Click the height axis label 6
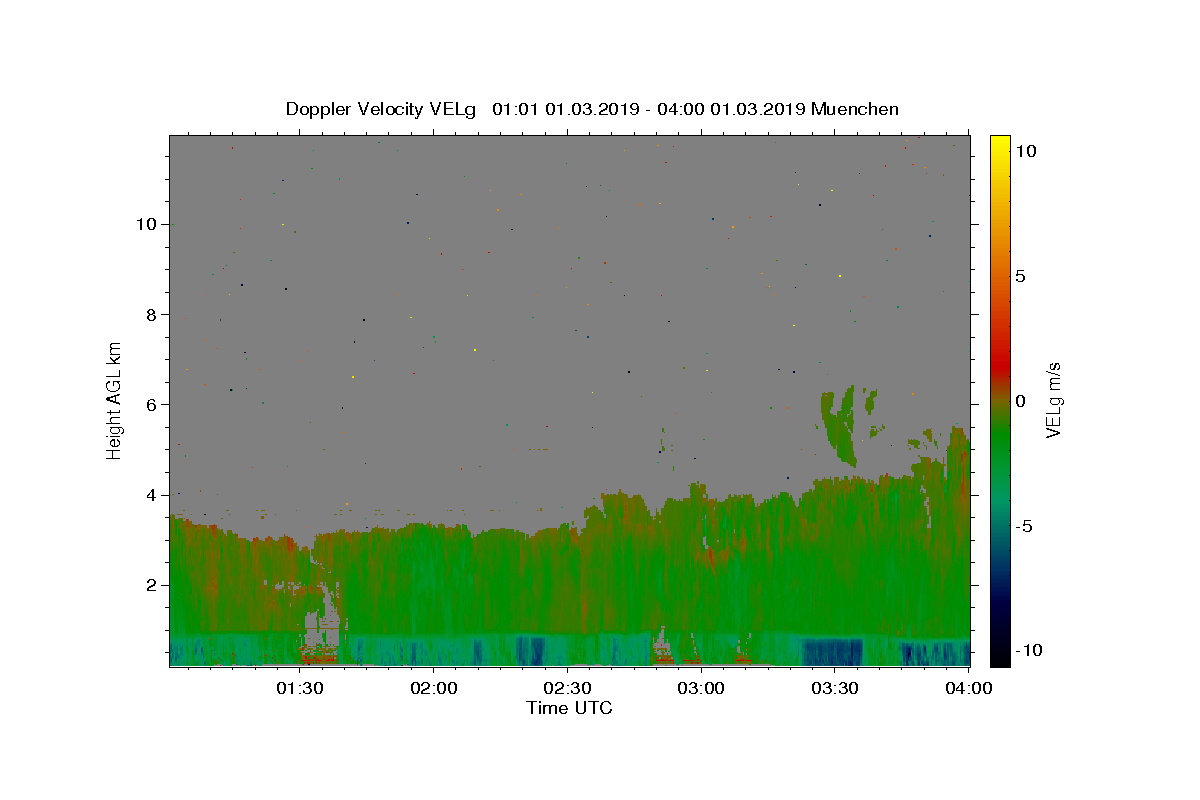1200x800 pixels. (152, 404)
